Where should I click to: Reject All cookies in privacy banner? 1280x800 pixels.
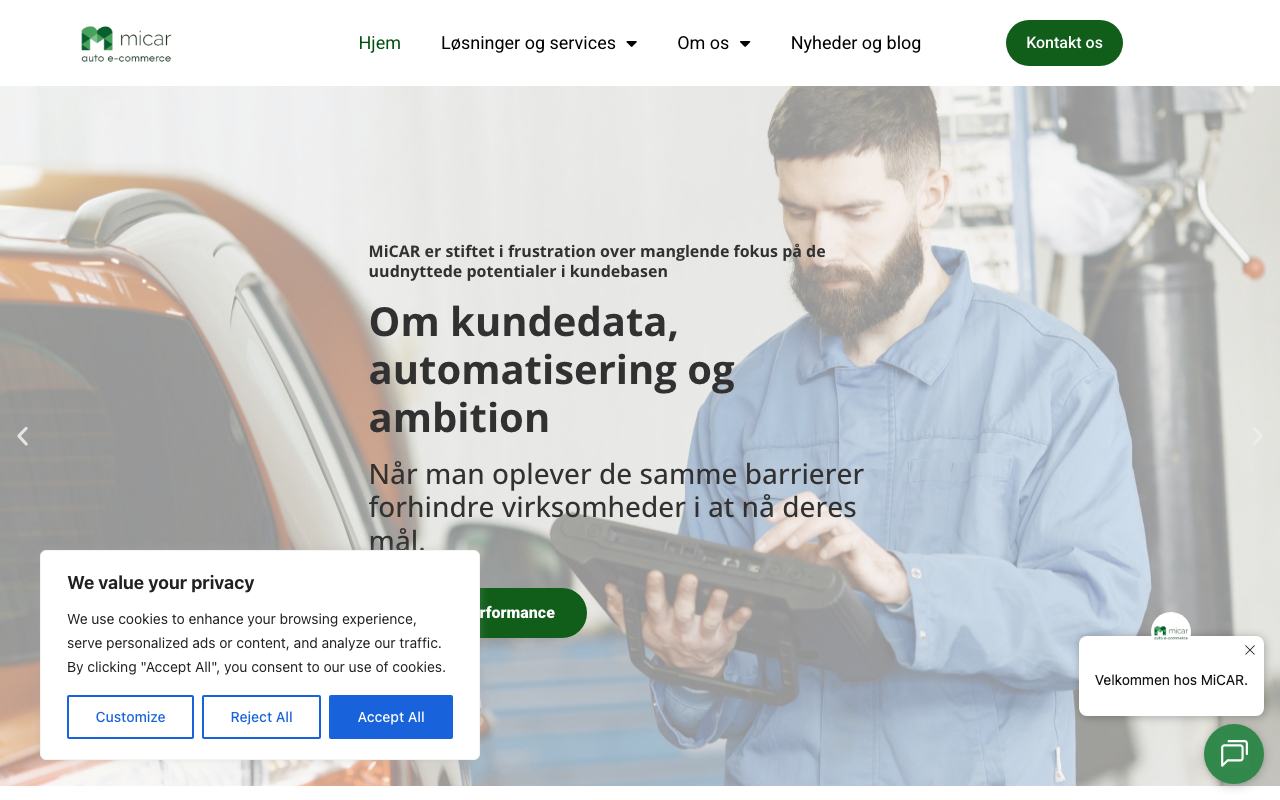(261, 717)
